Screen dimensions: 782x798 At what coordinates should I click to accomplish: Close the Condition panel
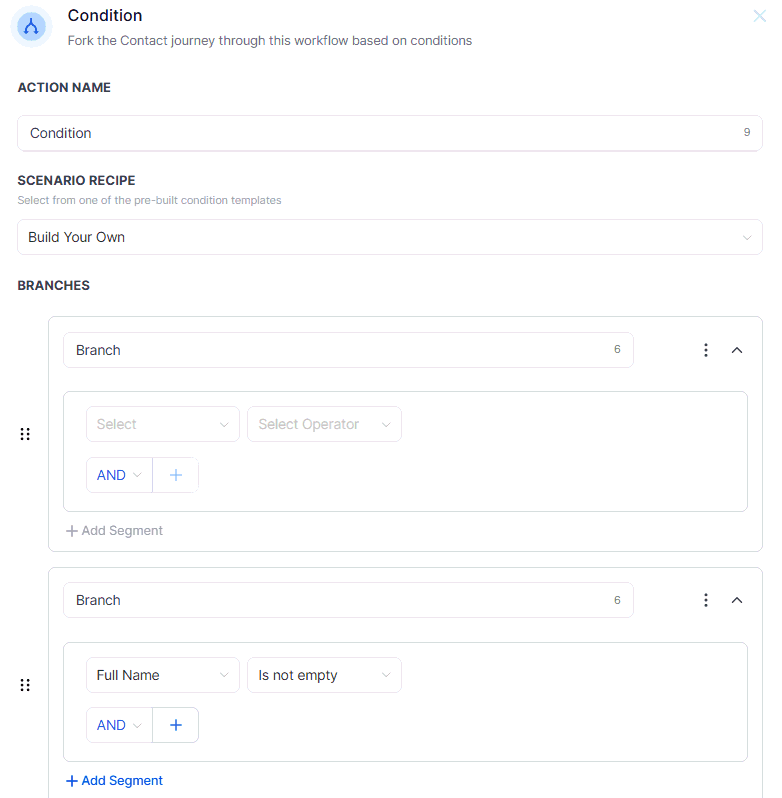coord(759,16)
